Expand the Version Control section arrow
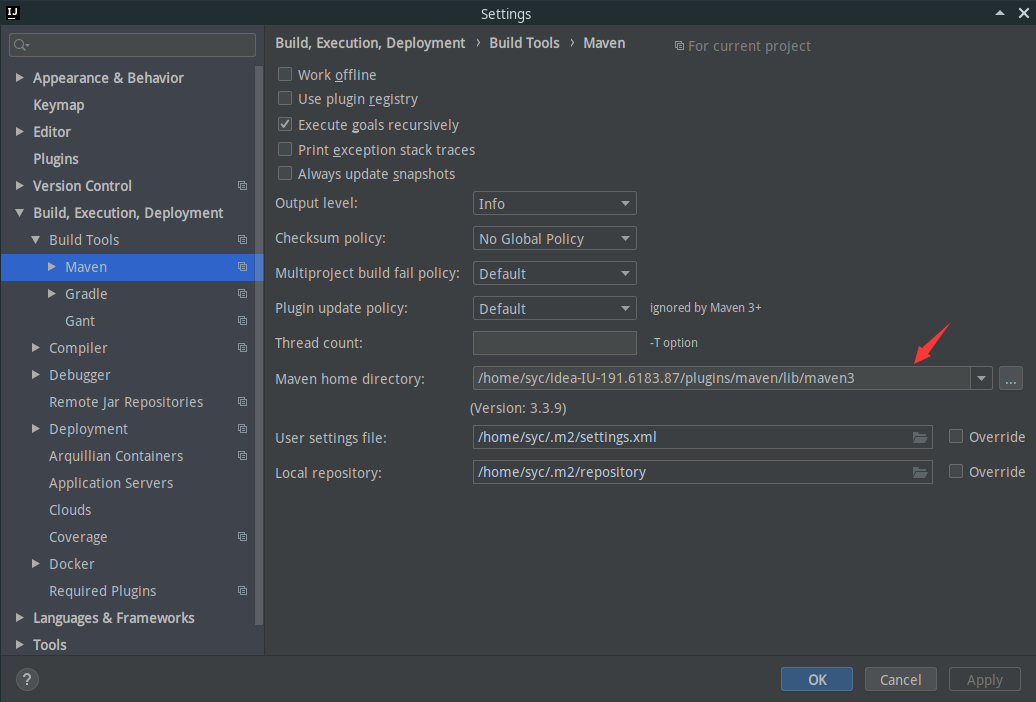 point(20,186)
